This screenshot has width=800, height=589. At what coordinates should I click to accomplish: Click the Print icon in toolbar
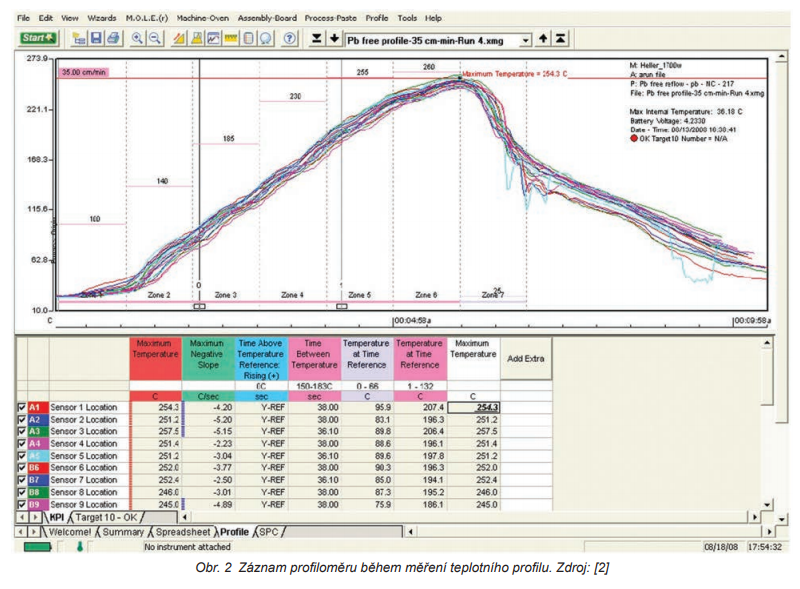pos(113,38)
